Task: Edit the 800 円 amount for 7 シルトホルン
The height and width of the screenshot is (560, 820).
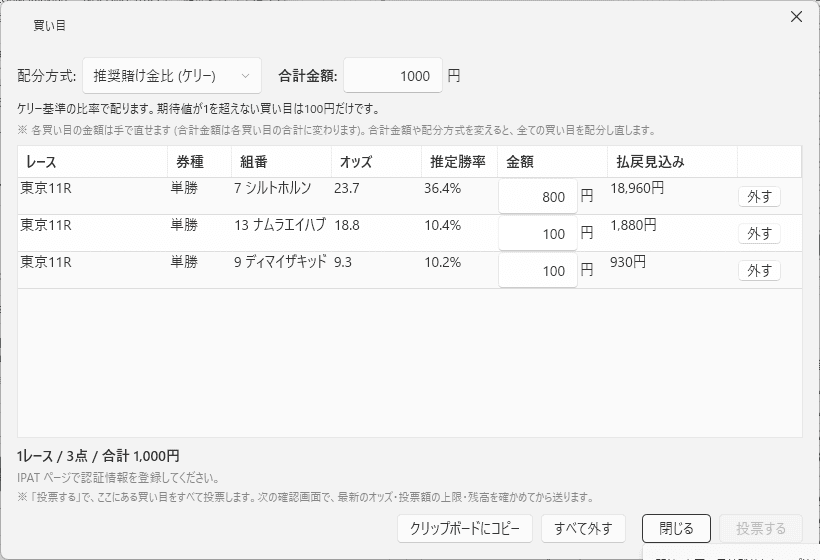Action: point(538,197)
